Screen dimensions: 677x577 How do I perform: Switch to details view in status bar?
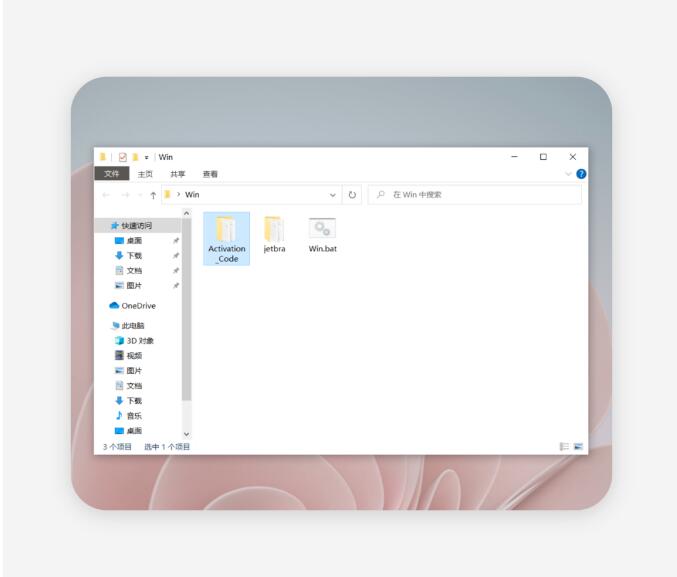tap(565, 447)
